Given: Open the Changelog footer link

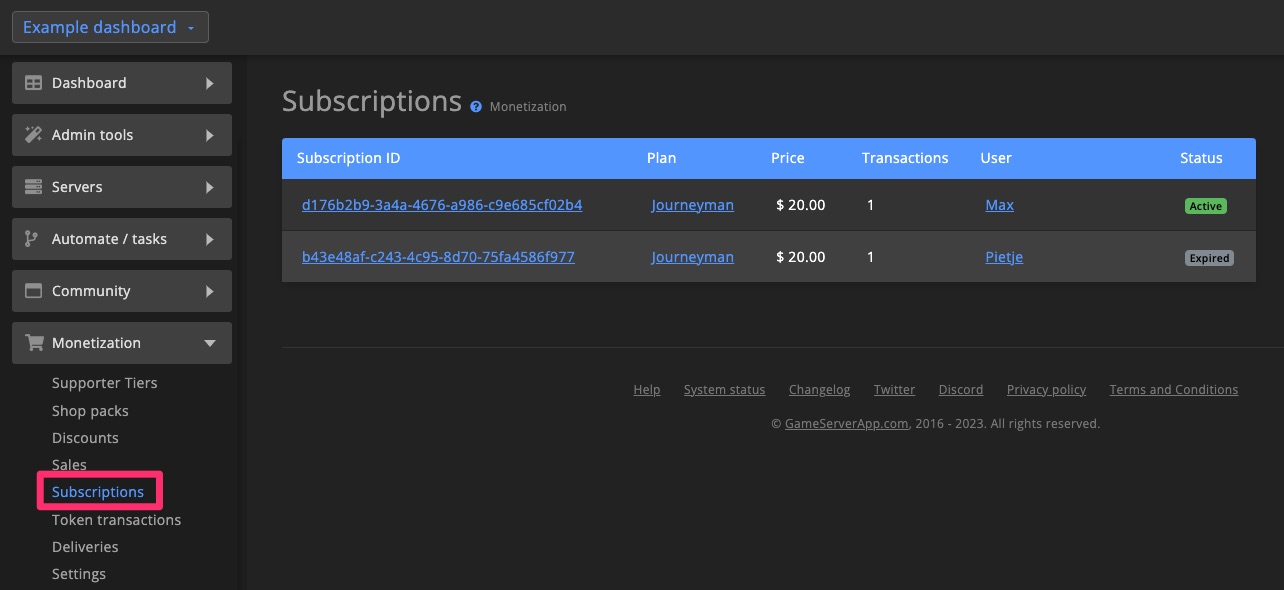Looking at the screenshot, I should coord(819,389).
